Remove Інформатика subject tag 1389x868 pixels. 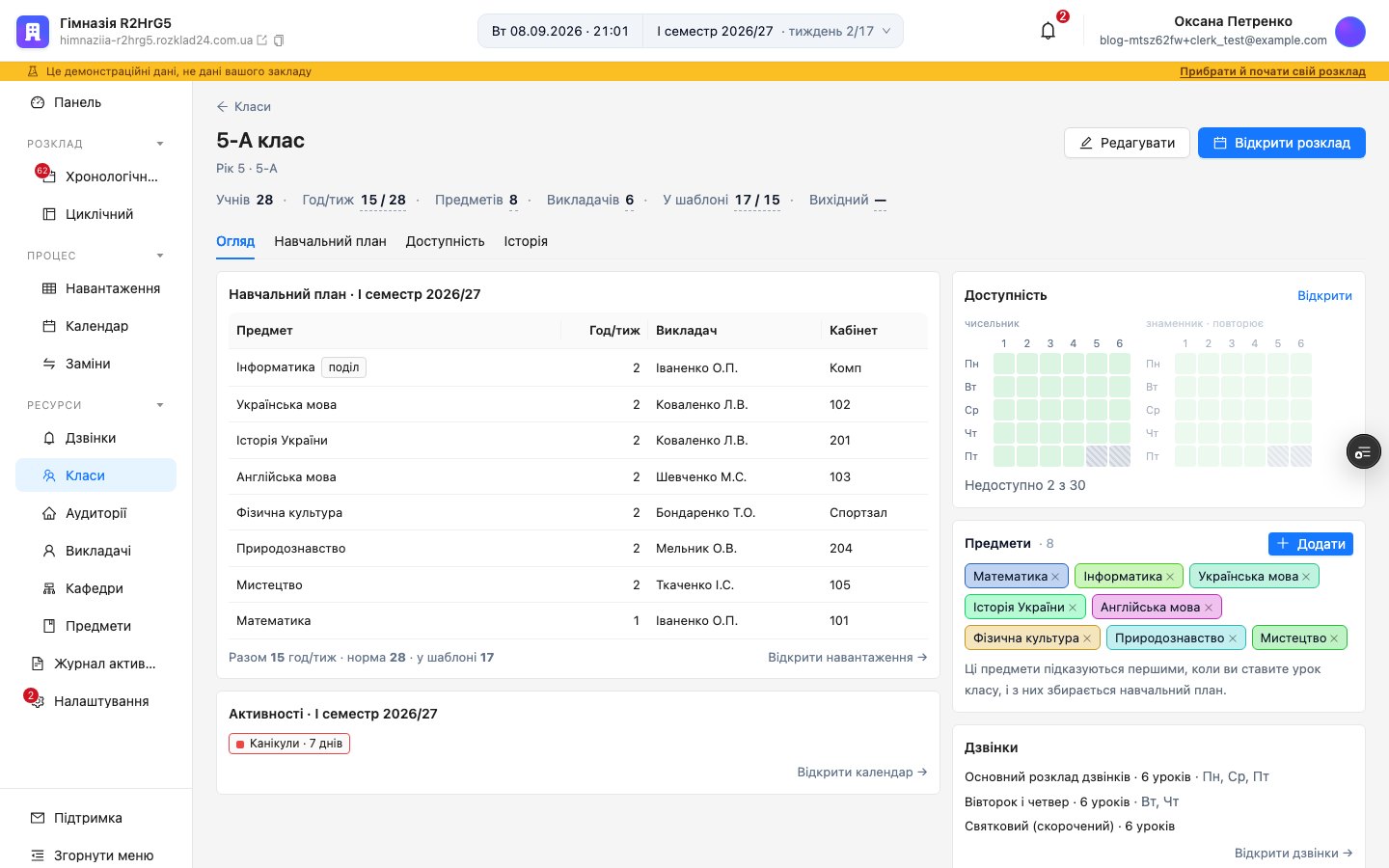click(x=1170, y=577)
